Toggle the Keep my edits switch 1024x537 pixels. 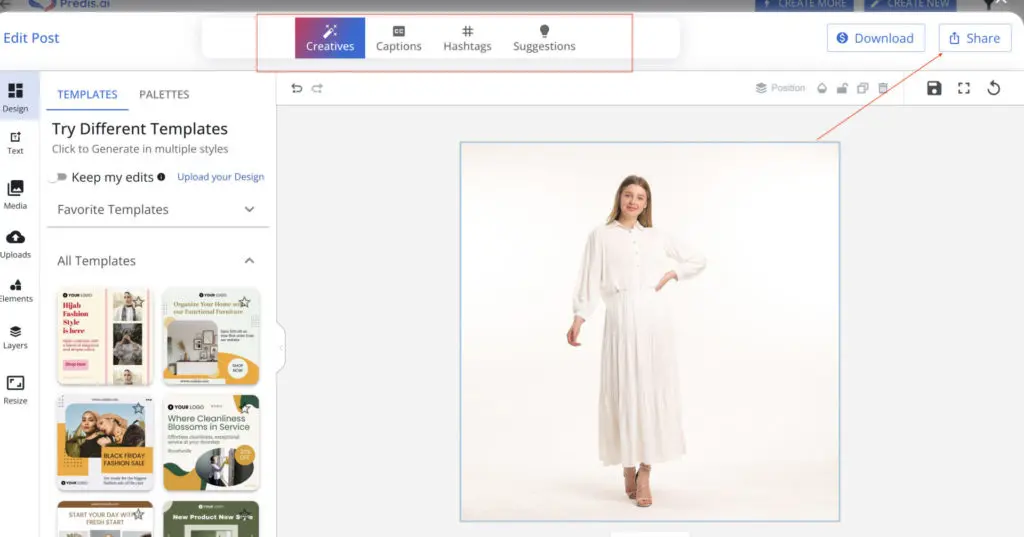59,177
